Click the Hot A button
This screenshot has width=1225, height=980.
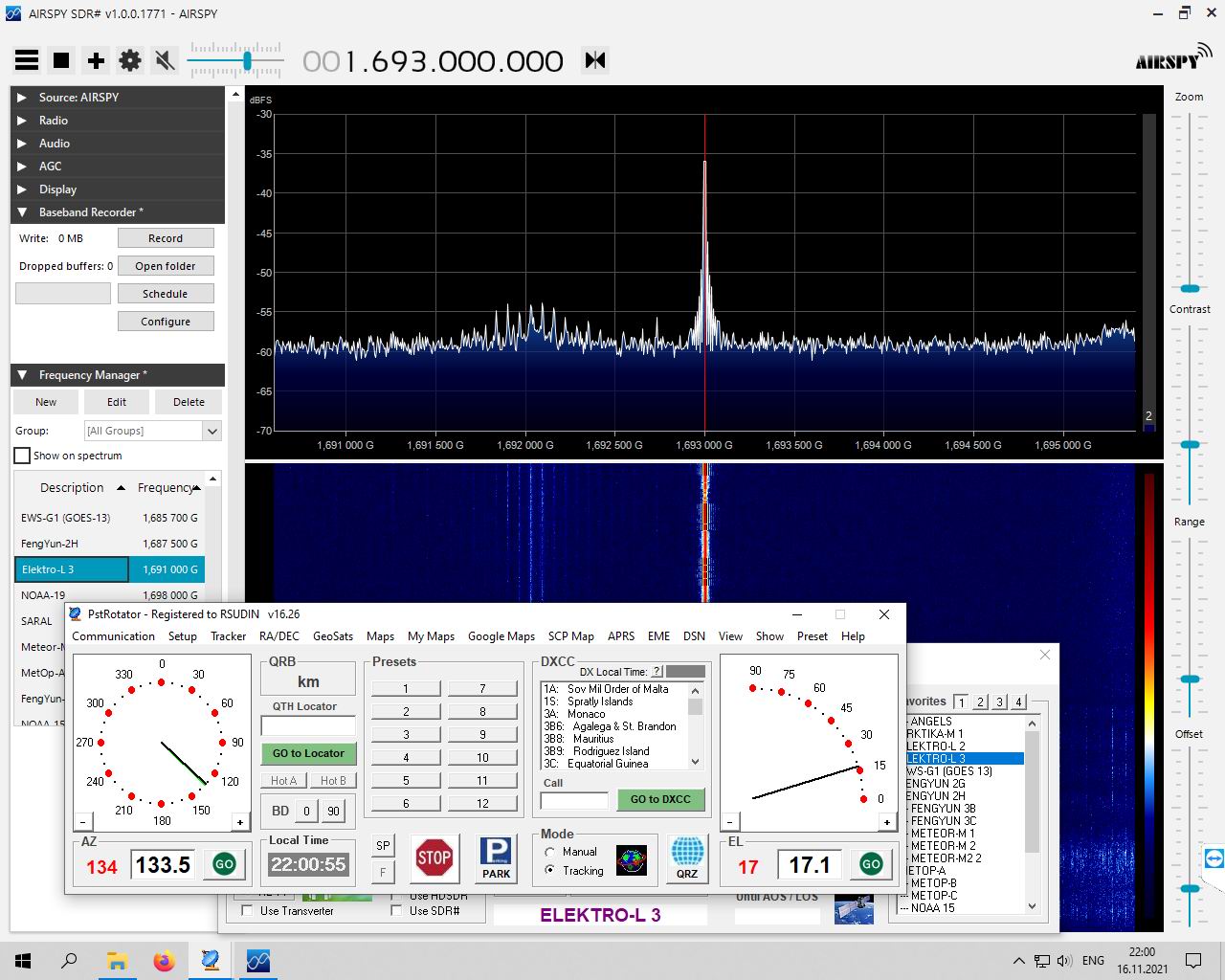click(283, 780)
